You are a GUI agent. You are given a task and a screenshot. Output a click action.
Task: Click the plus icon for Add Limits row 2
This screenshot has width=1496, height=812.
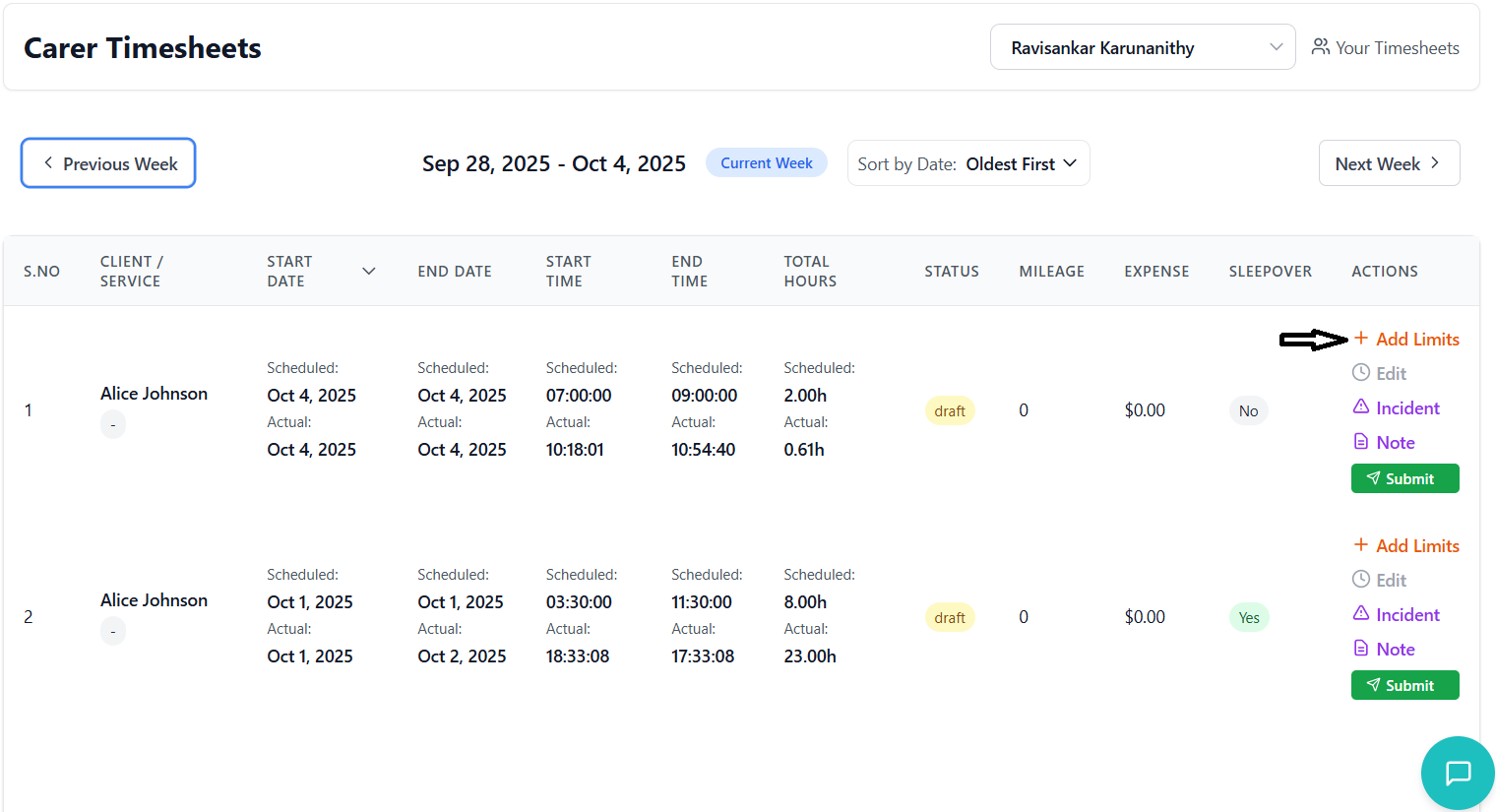1361,544
